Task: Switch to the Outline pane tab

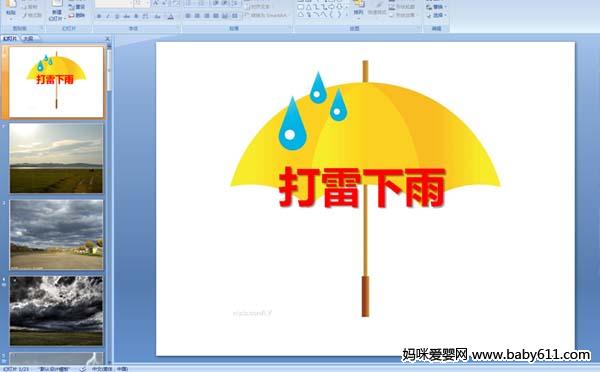Action: click(x=28, y=38)
